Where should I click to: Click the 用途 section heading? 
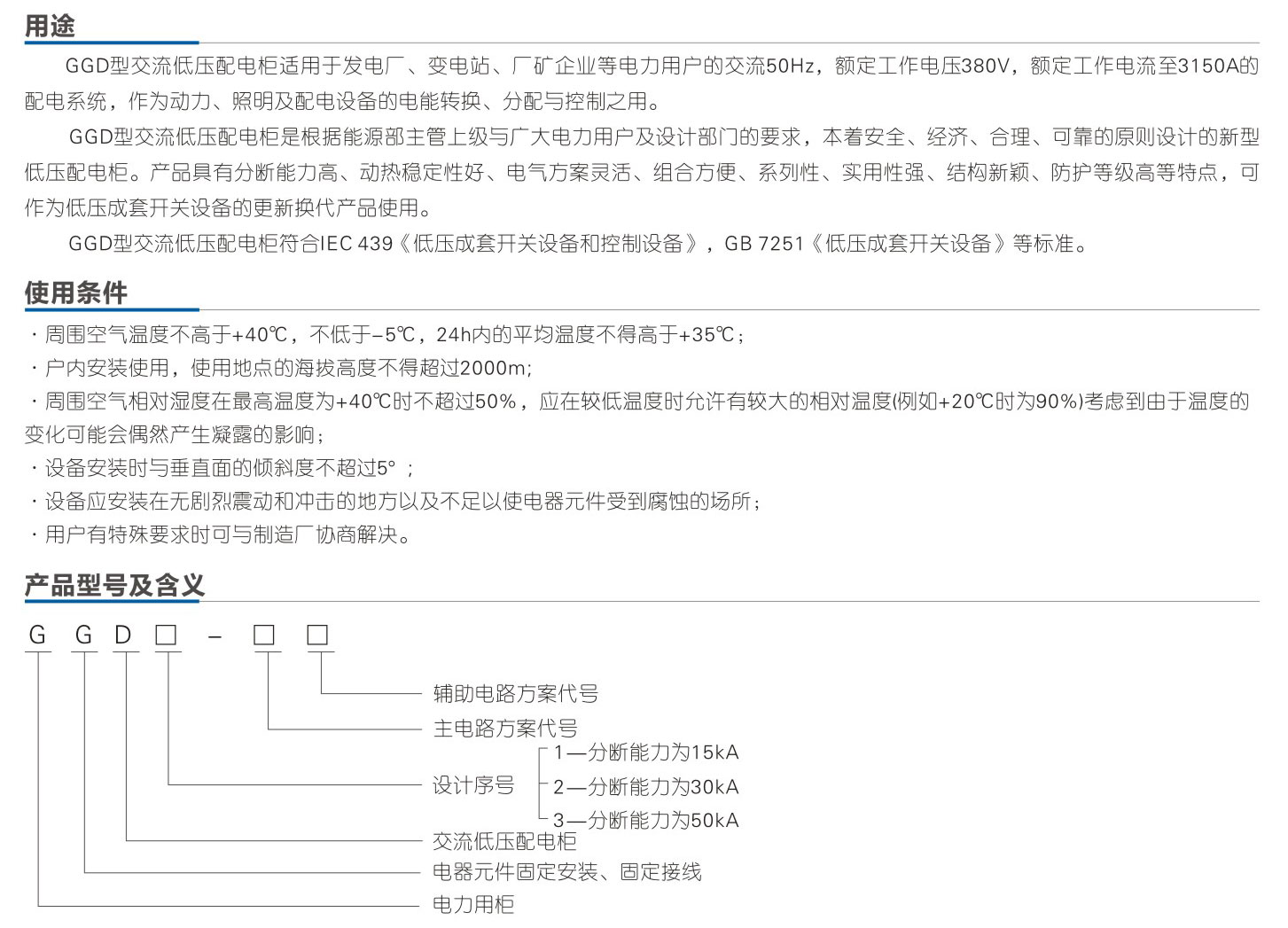[50, 25]
